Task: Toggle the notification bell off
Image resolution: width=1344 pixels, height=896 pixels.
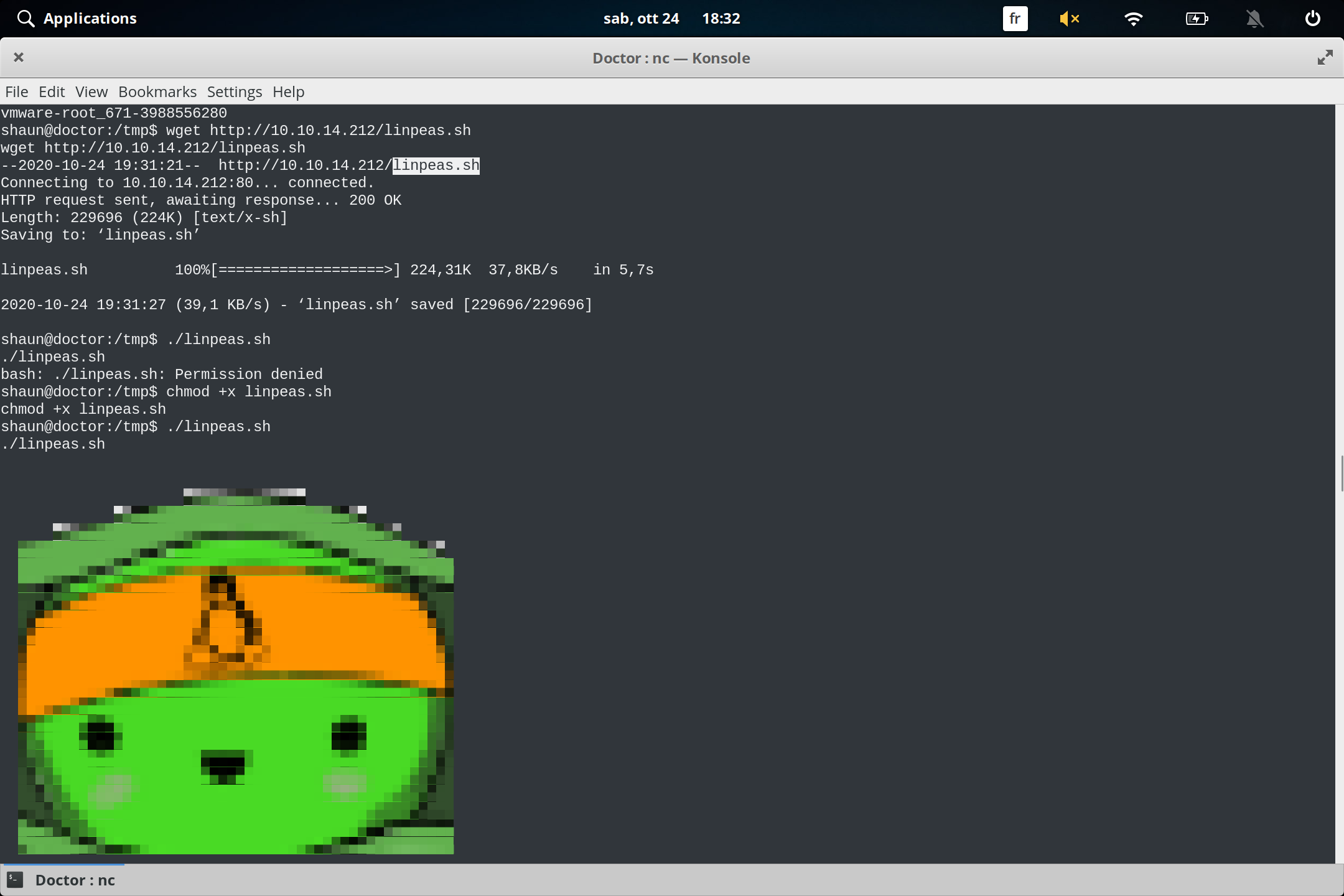Action: (x=1255, y=19)
